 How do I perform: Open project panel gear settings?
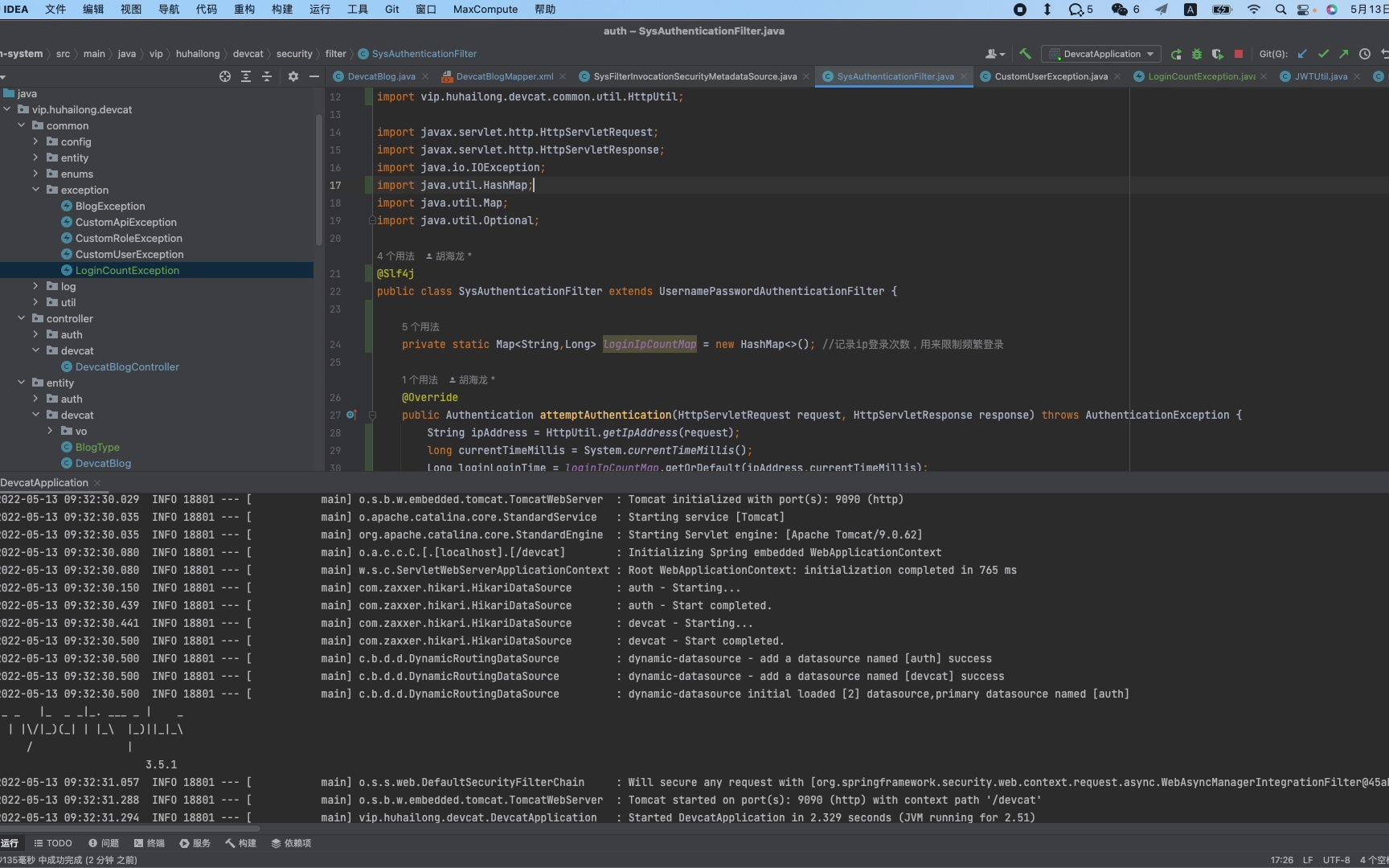click(293, 76)
